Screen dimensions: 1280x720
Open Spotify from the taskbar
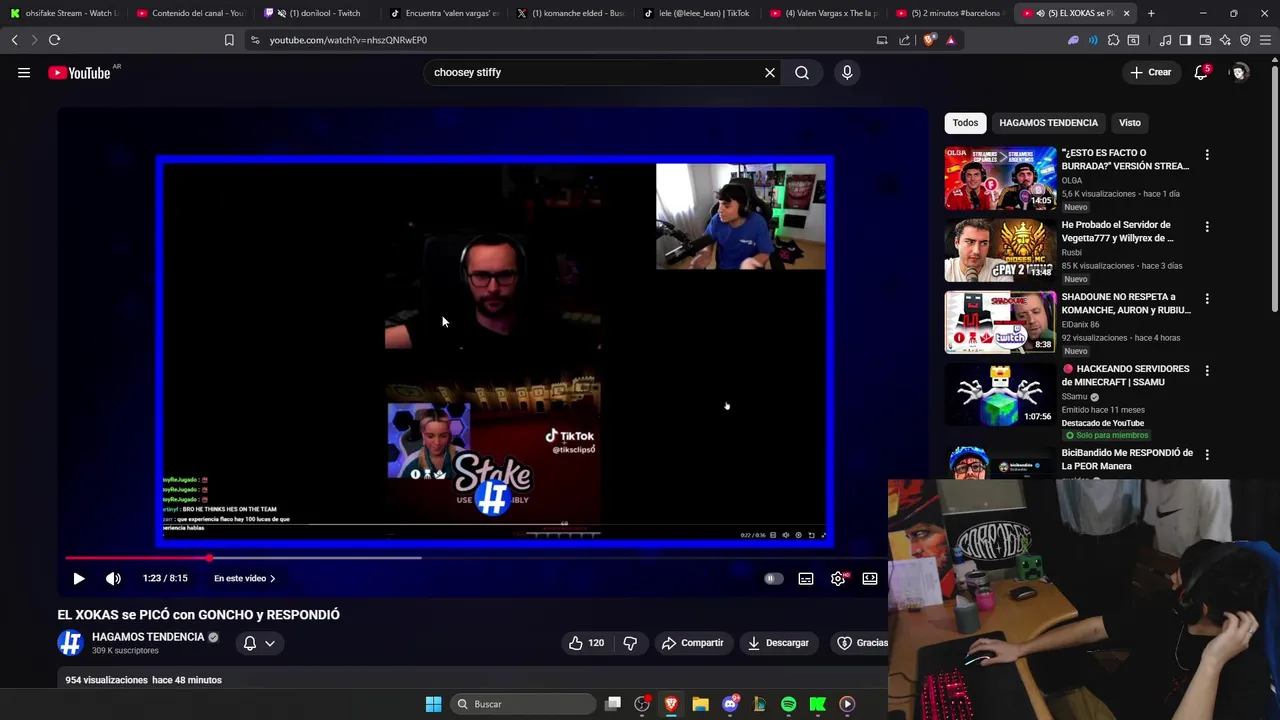click(788, 704)
